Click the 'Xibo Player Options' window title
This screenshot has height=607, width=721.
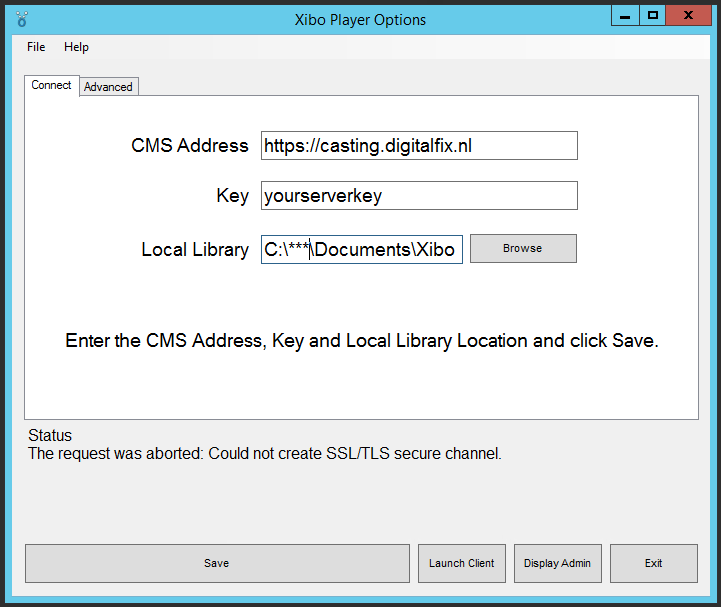tap(360, 20)
